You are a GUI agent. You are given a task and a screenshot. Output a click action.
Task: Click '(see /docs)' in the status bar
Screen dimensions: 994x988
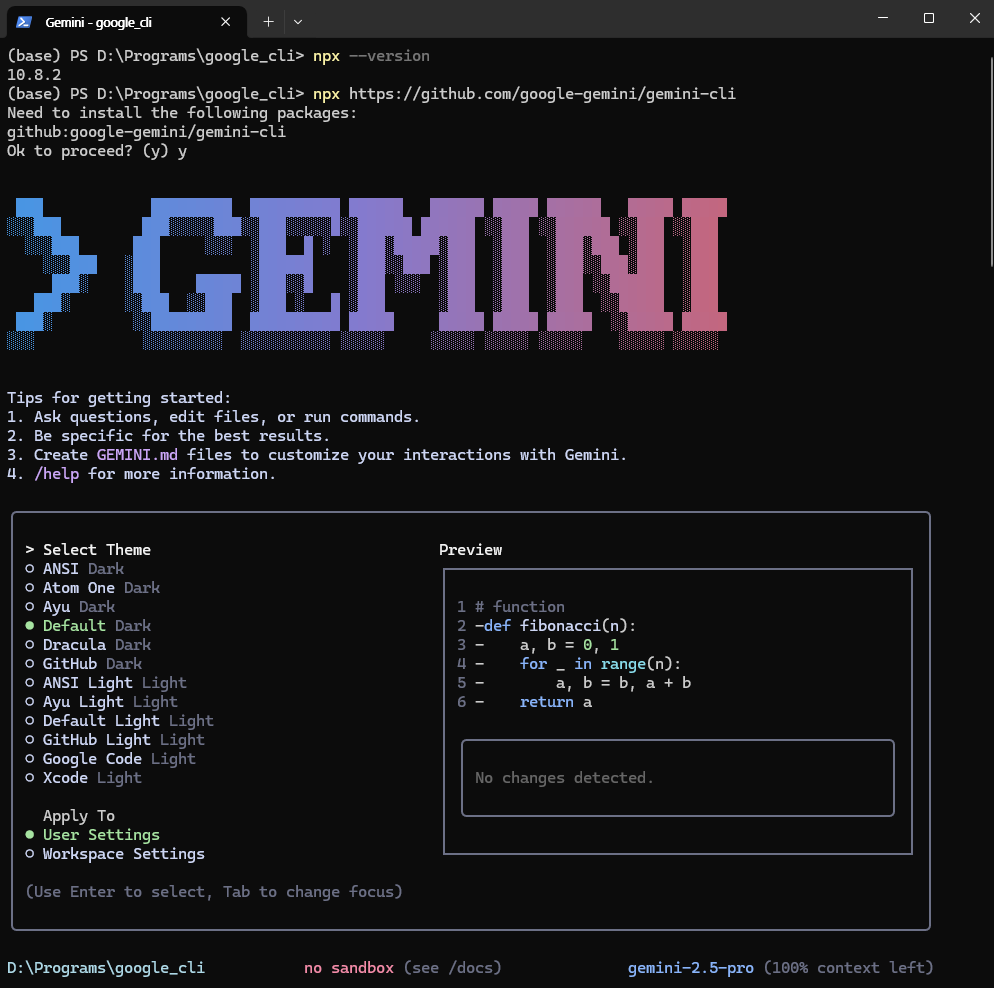pos(453,968)
